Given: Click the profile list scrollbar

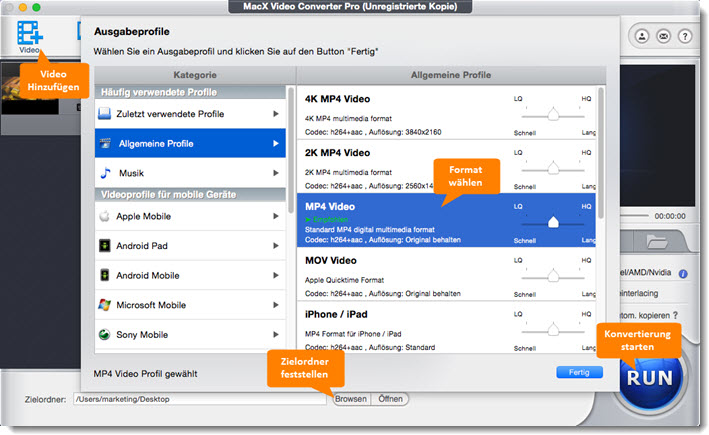Looking at the screenshot, I should 600,153.
